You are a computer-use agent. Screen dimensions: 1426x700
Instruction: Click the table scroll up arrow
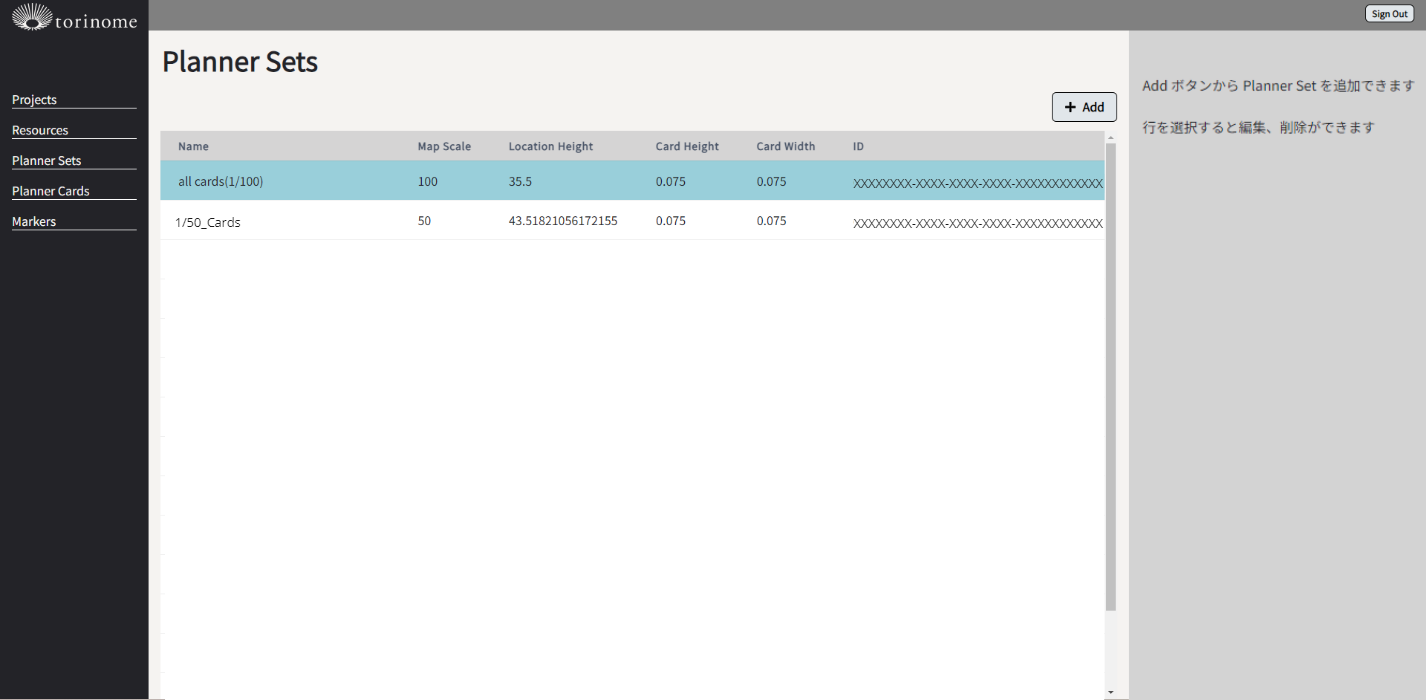(x=1111, y=137)
